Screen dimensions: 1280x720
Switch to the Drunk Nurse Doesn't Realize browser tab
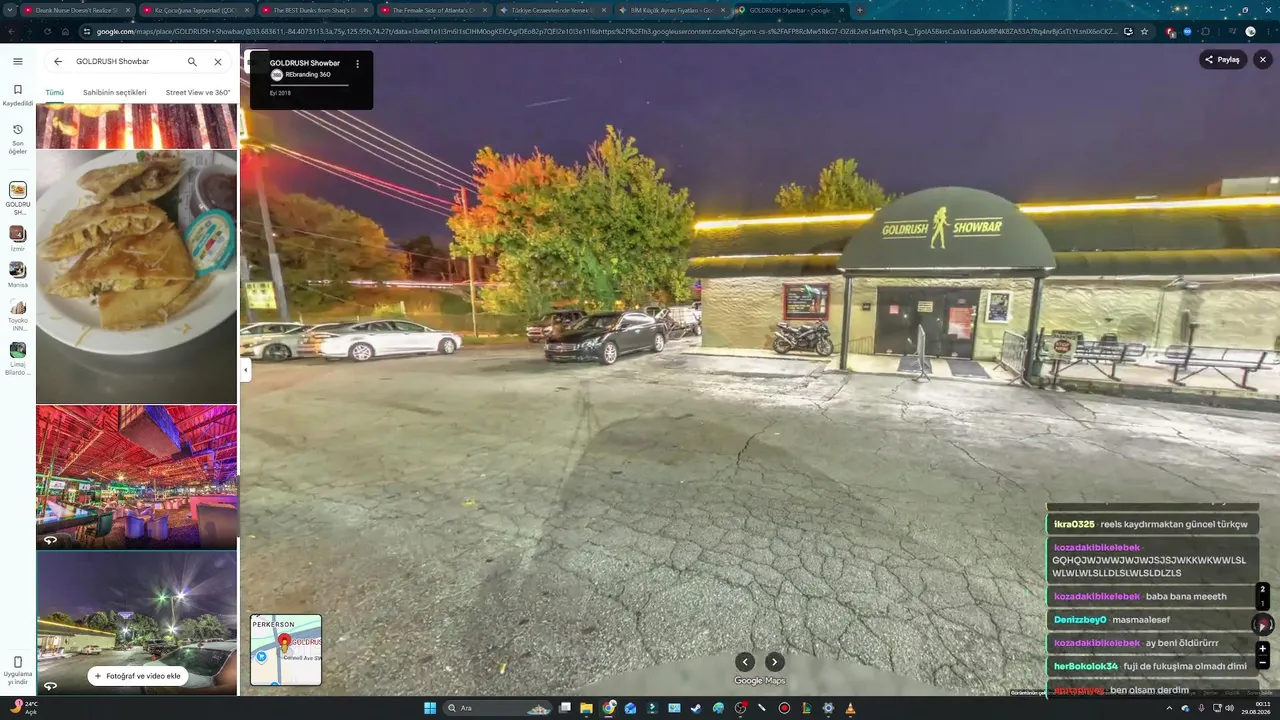[77, 10]
